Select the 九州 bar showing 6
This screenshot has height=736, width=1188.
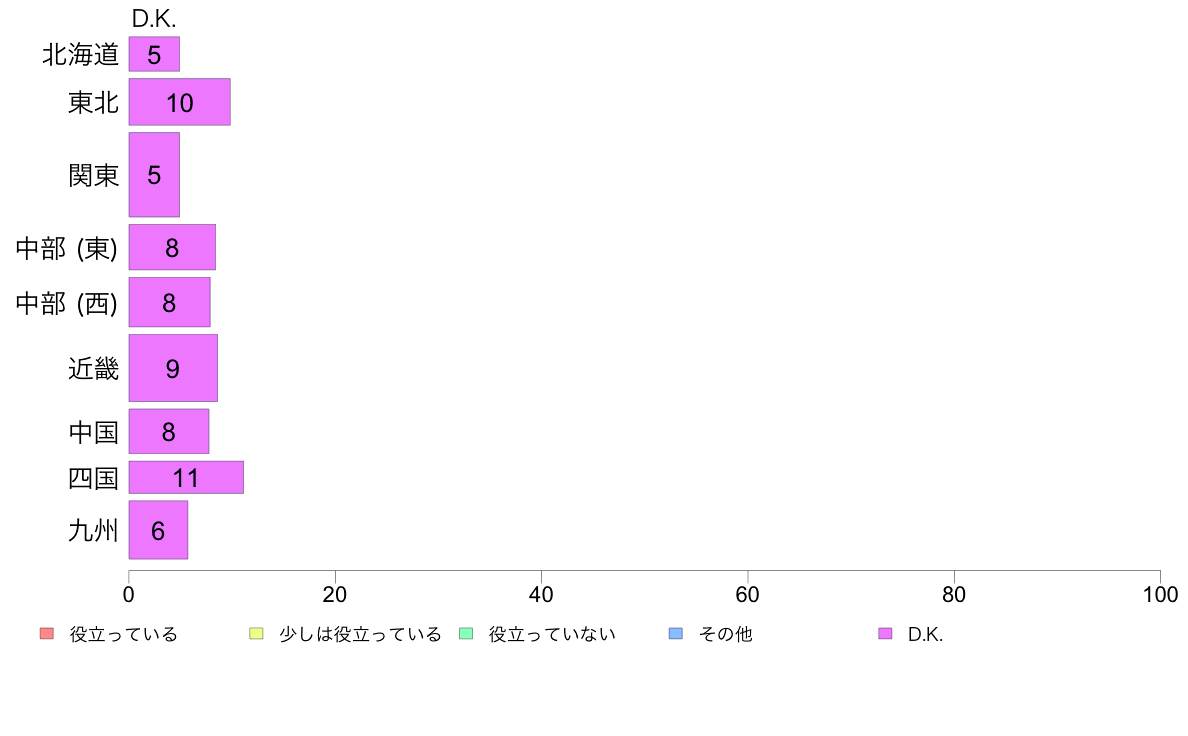158,530
